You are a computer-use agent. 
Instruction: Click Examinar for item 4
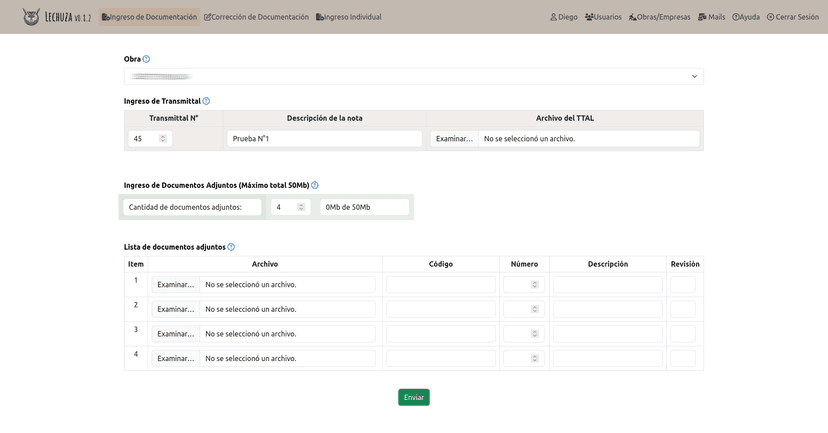pyautogui.click(x=175, y=359)
